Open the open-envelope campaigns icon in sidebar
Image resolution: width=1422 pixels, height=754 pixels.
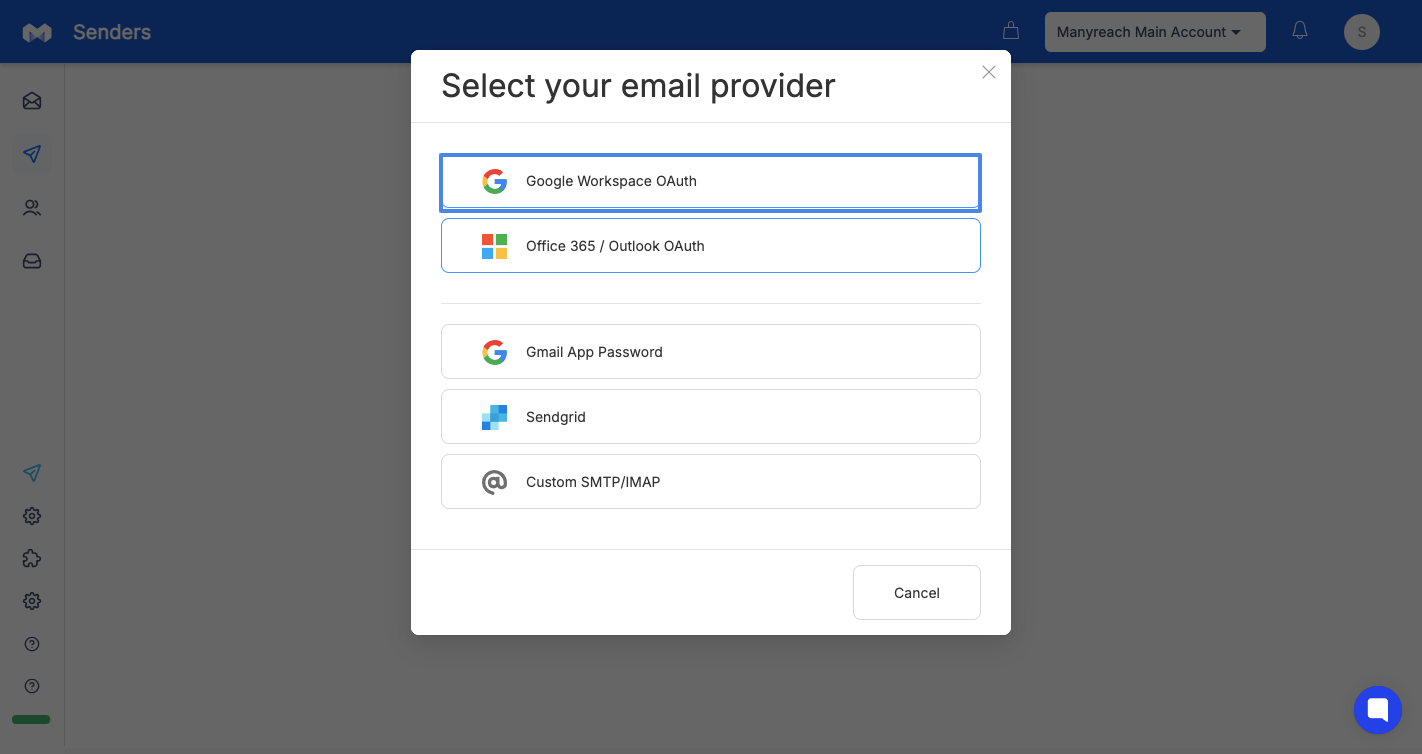(x=32, y=101)
